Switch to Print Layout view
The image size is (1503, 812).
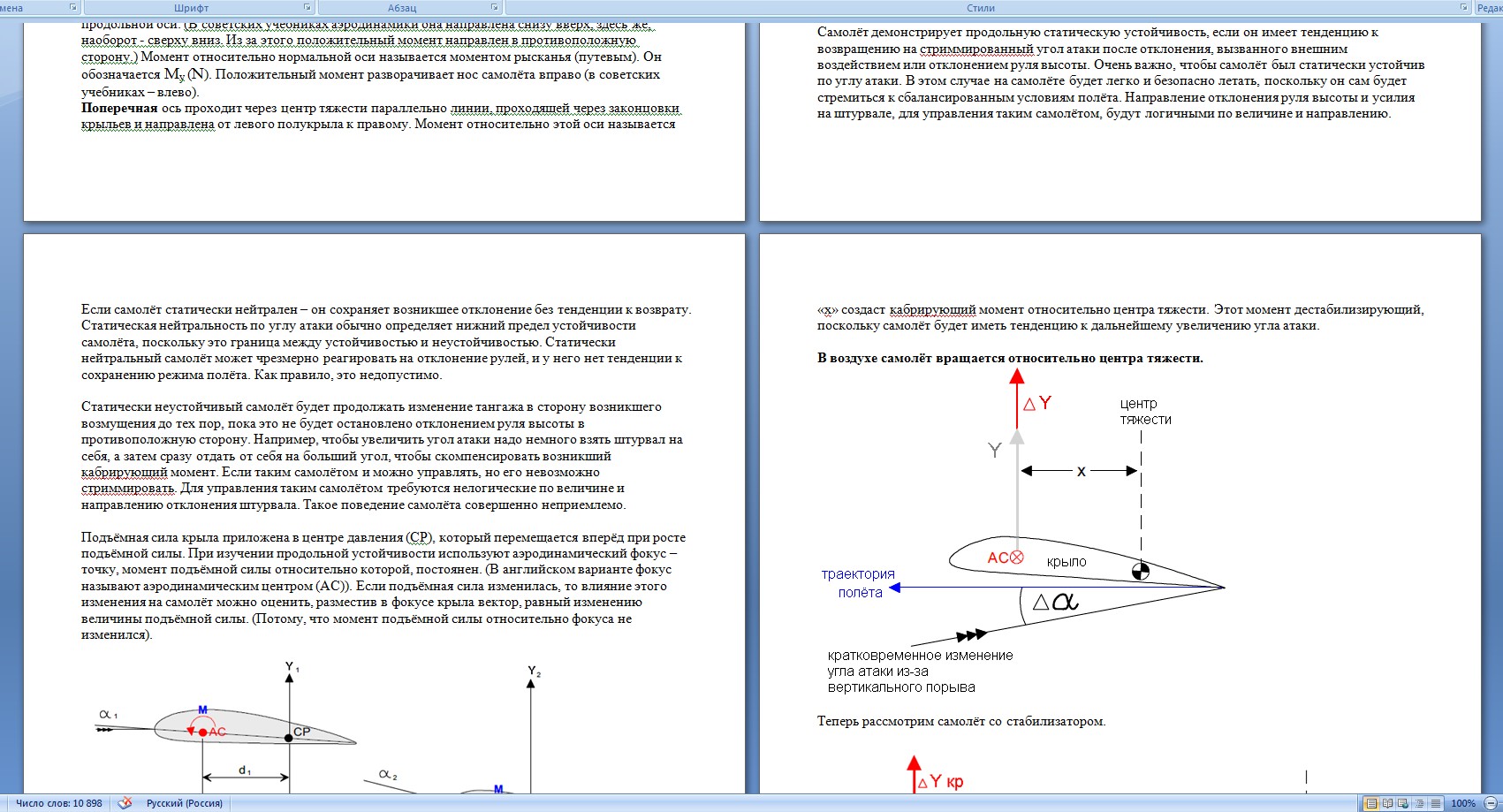[1371, 803]
